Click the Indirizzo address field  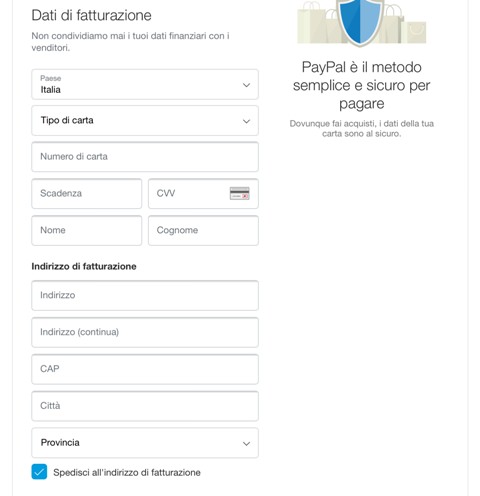pos(145,295)
